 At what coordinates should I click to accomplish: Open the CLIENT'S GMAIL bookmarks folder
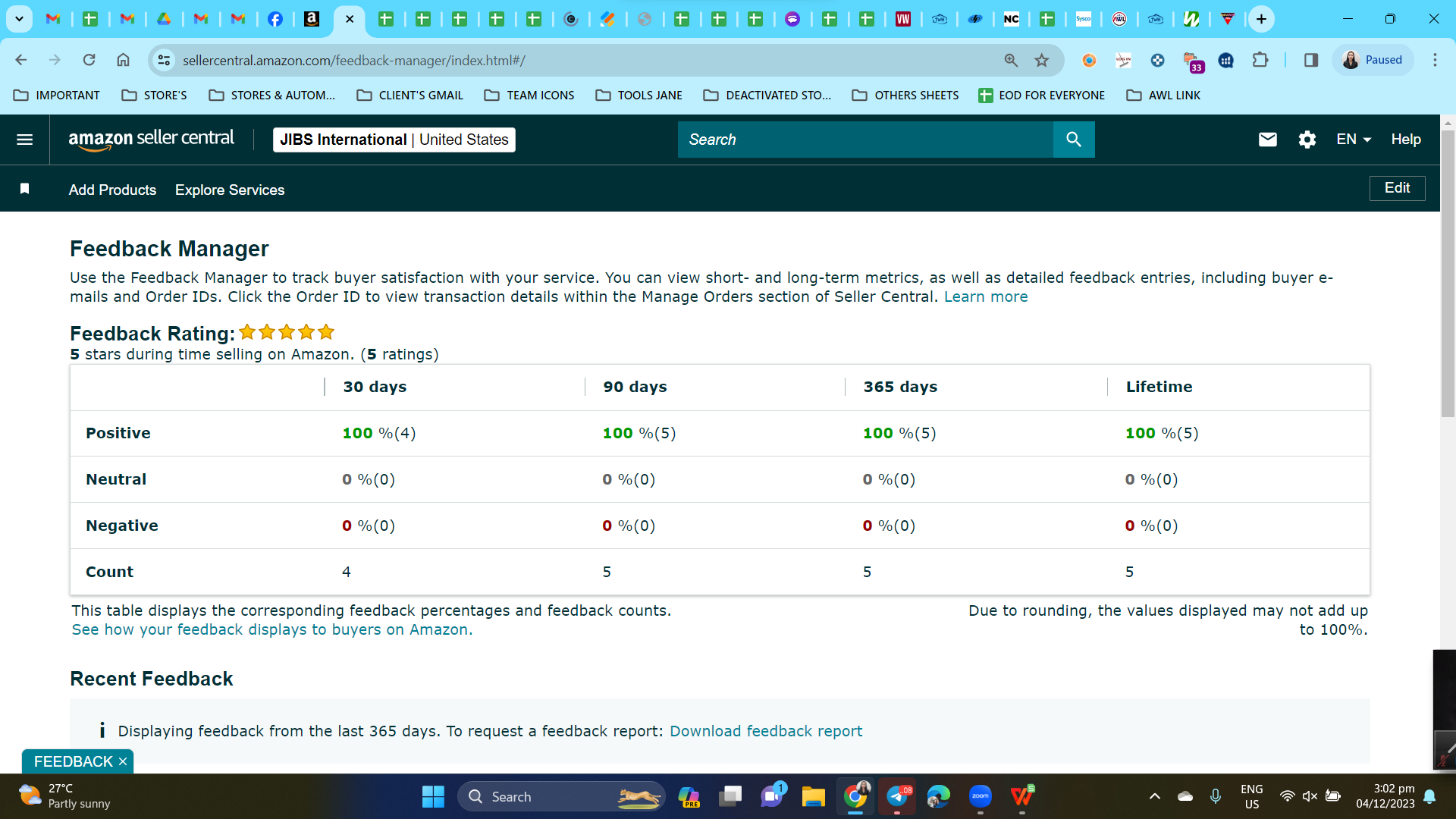[409, 95]
